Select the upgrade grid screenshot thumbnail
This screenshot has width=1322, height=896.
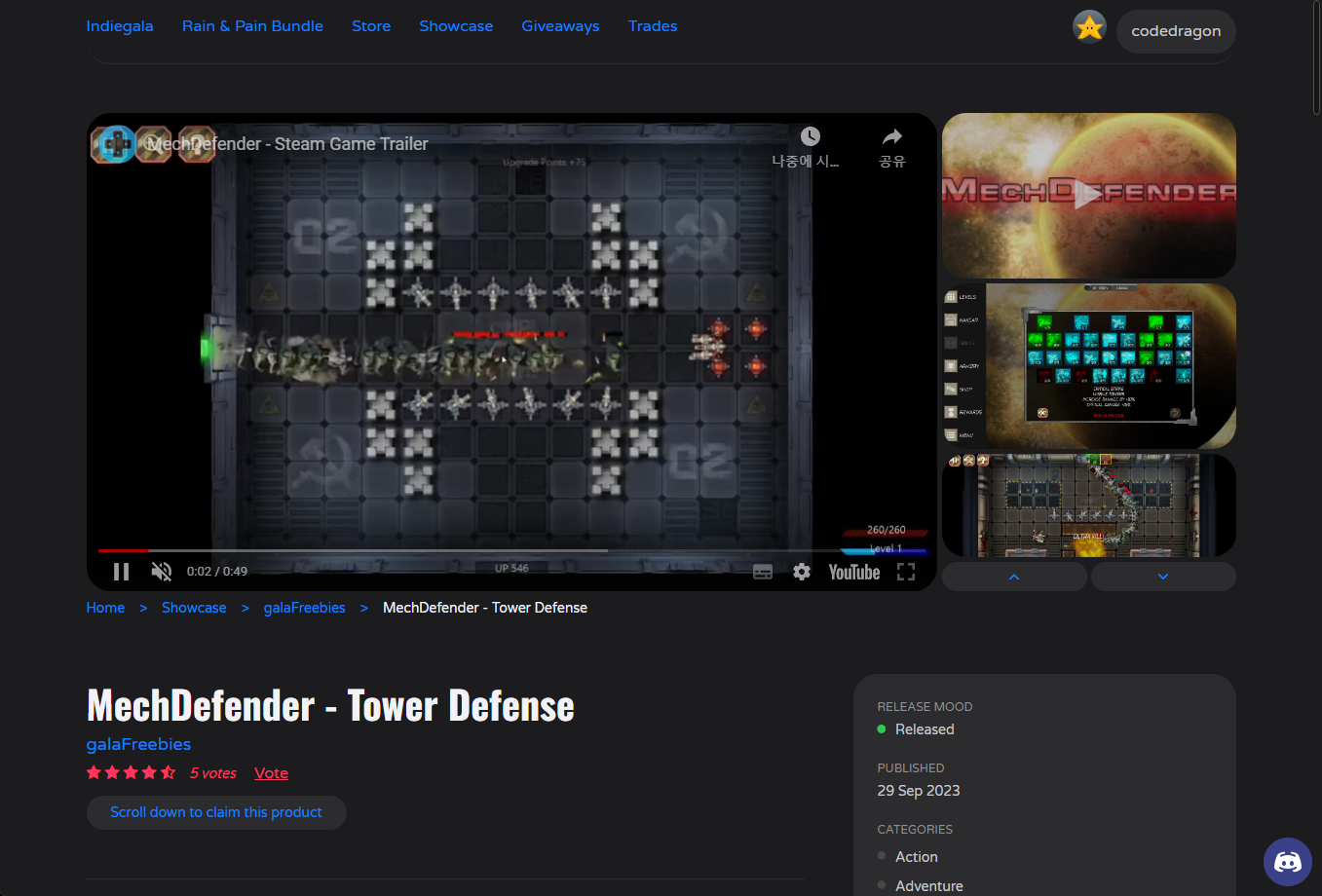[x=1089, y=366]
